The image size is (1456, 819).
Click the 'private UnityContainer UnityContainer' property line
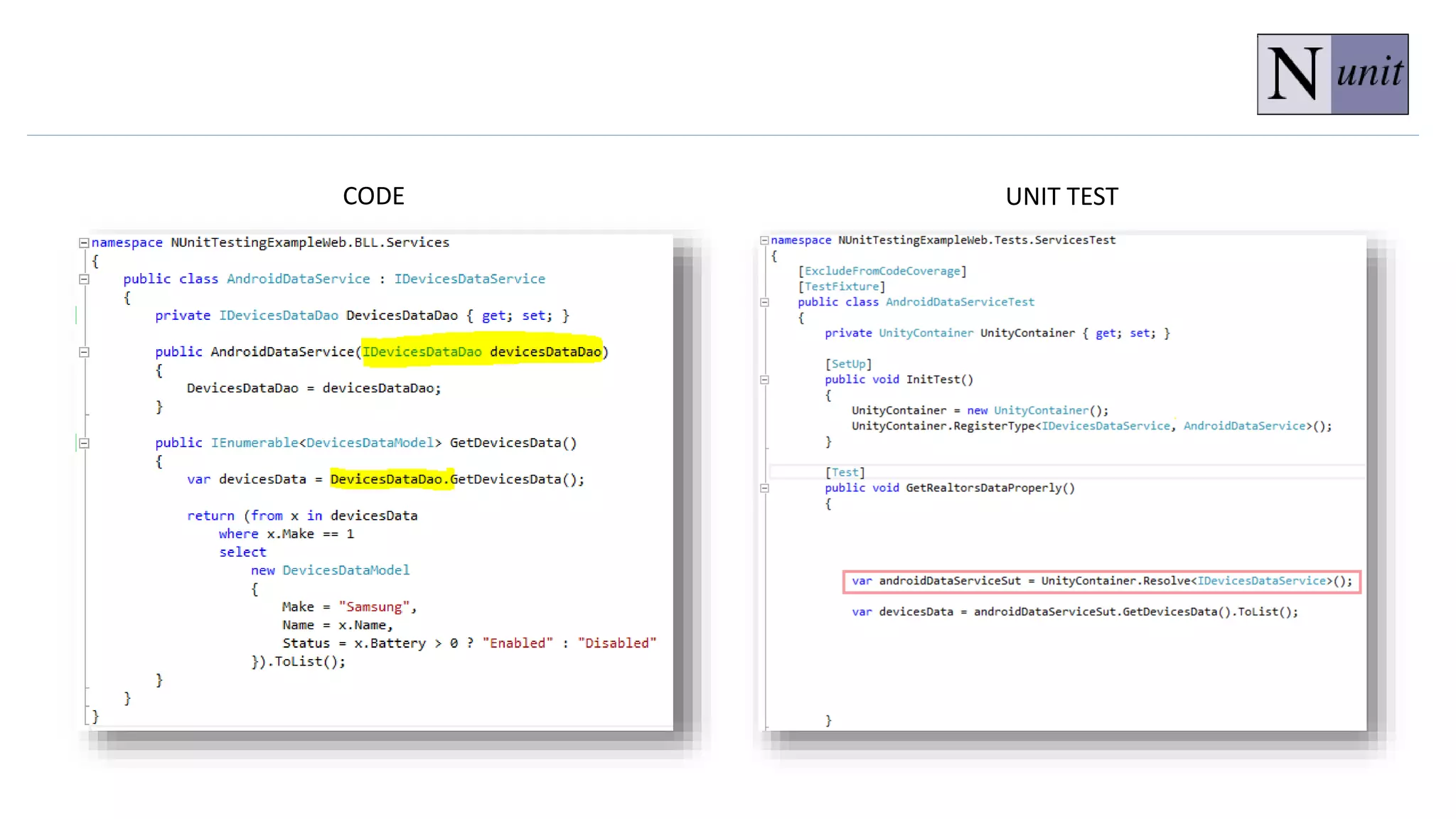click(x=997, y=333)
